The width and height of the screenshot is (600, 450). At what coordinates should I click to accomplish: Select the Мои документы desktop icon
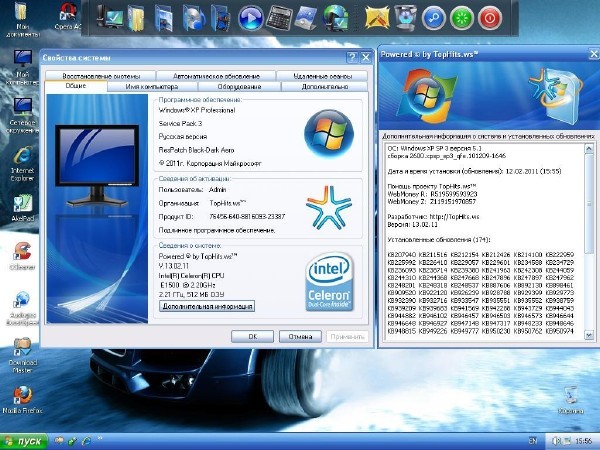[x=22, y=19]
